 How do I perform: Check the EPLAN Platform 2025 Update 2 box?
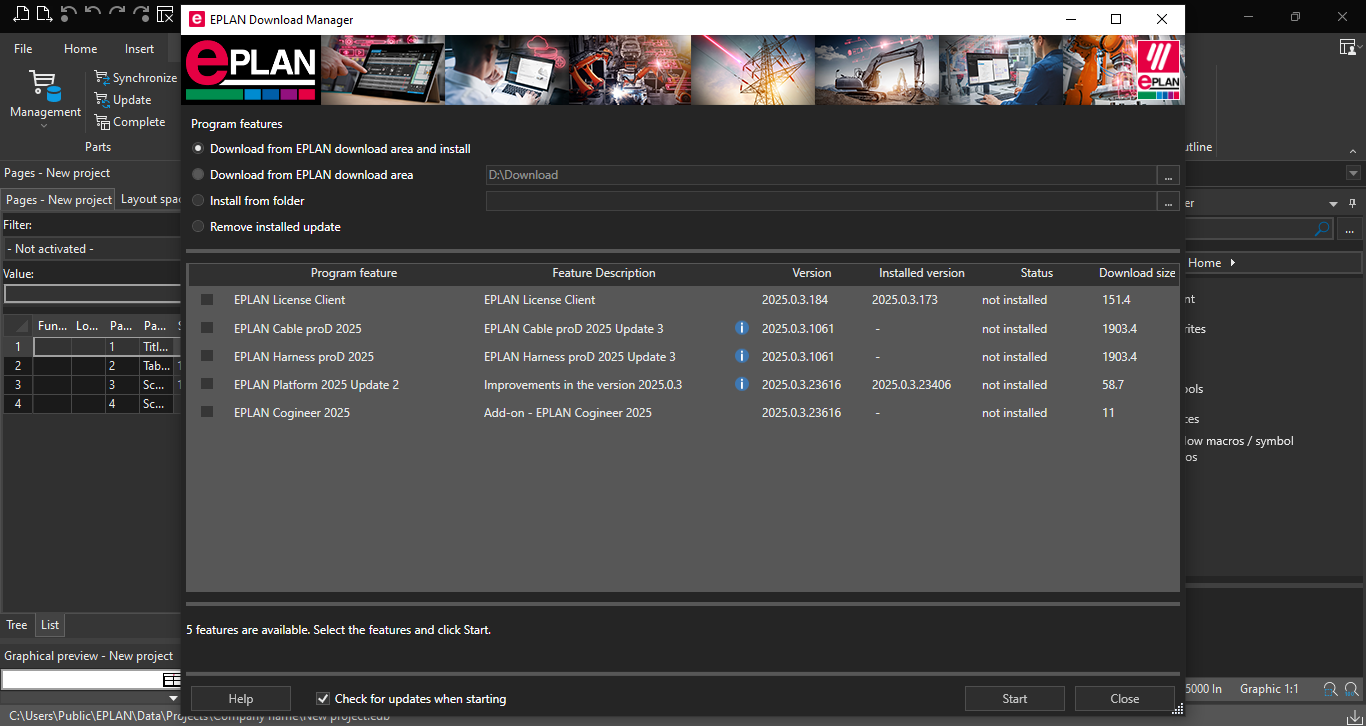point(207,384)
